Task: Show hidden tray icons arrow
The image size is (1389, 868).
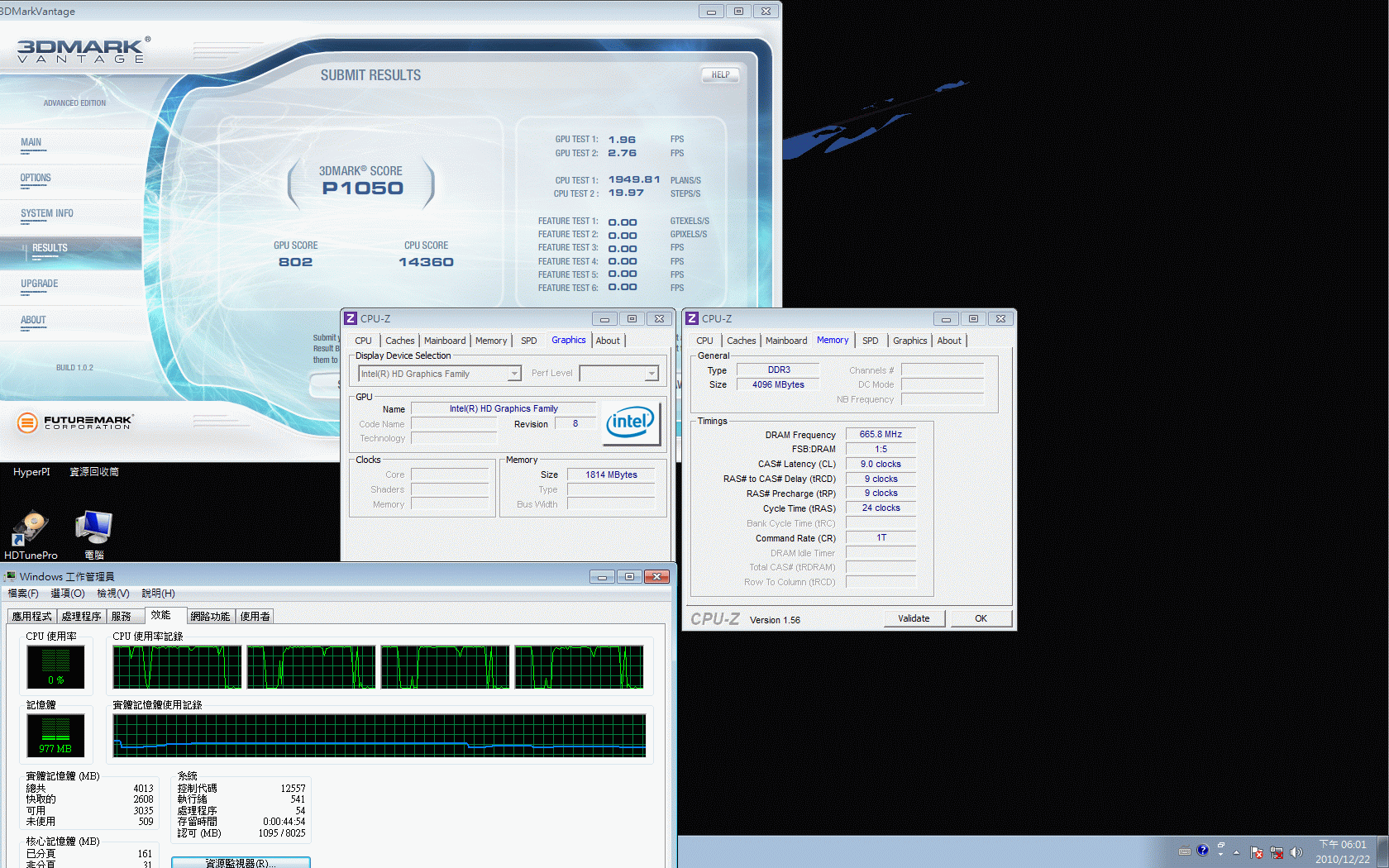Action: (x=1237, y=851)
